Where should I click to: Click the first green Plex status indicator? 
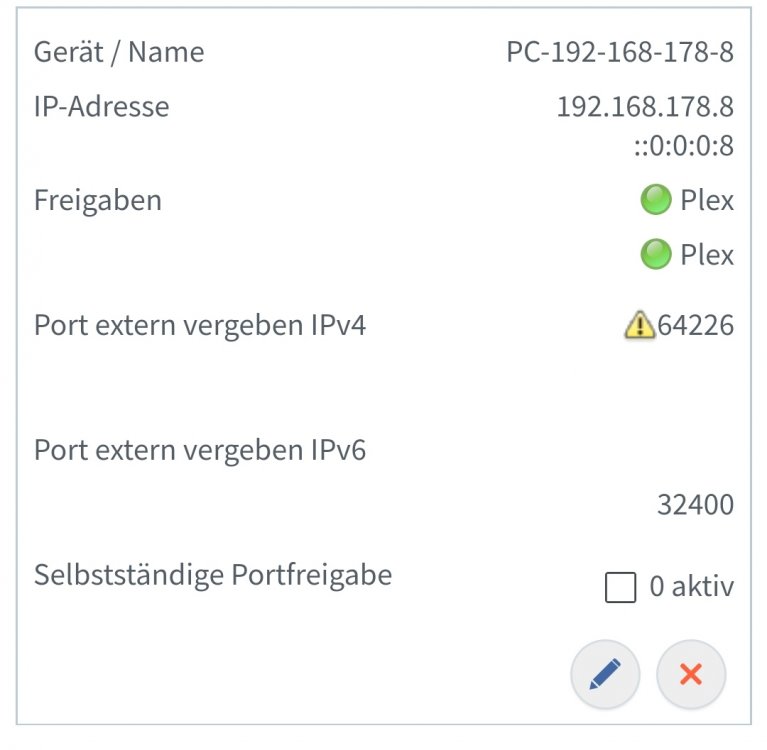coord(655,200)
